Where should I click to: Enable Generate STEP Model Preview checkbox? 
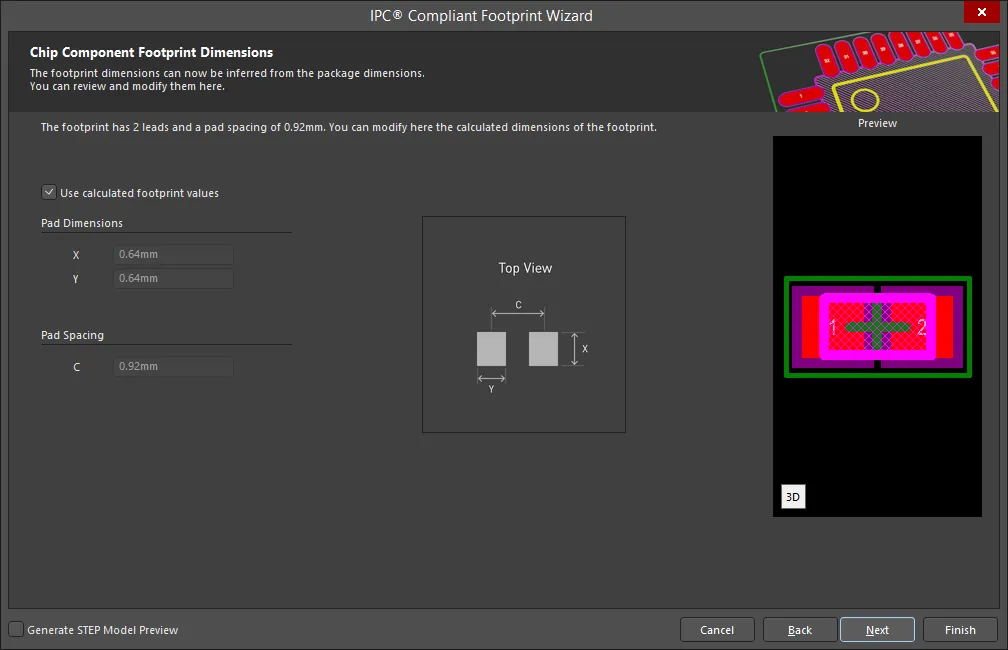pos(16,629)
